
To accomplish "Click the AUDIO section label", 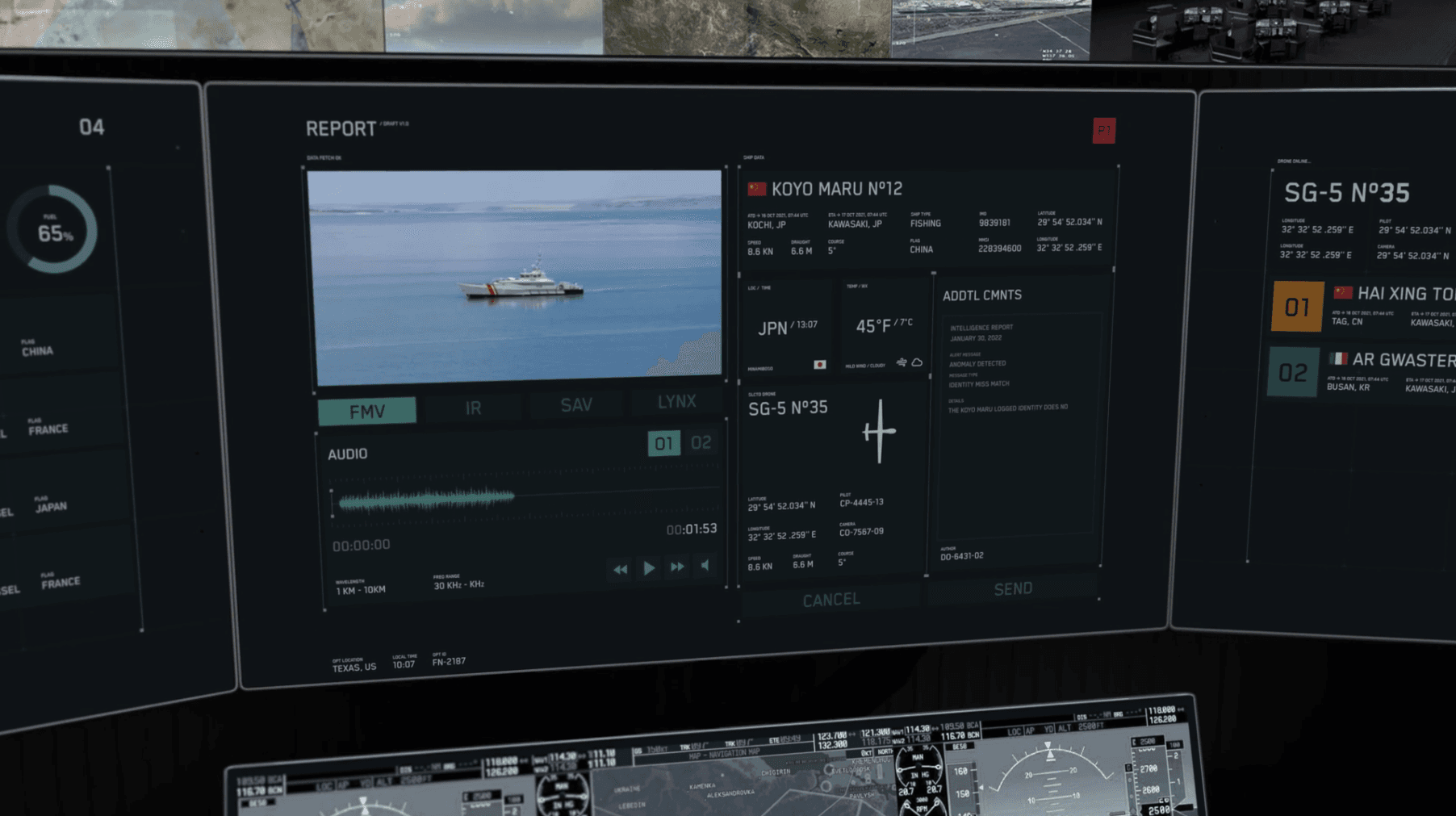I will [347, 454].
